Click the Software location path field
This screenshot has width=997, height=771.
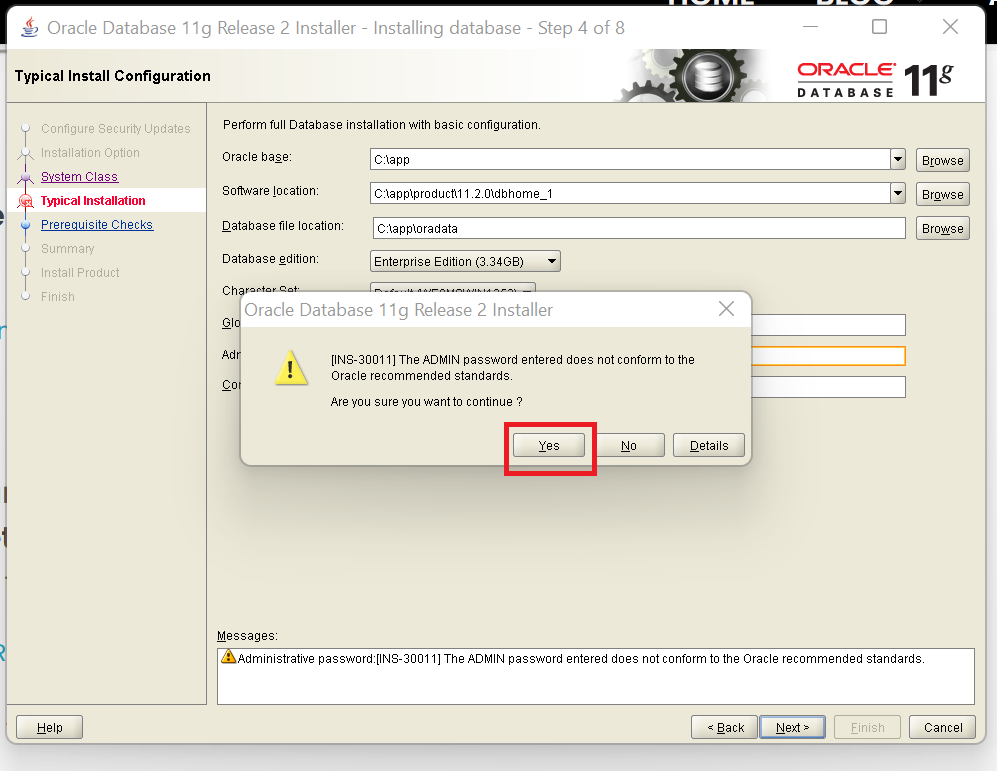coord(630,193)
